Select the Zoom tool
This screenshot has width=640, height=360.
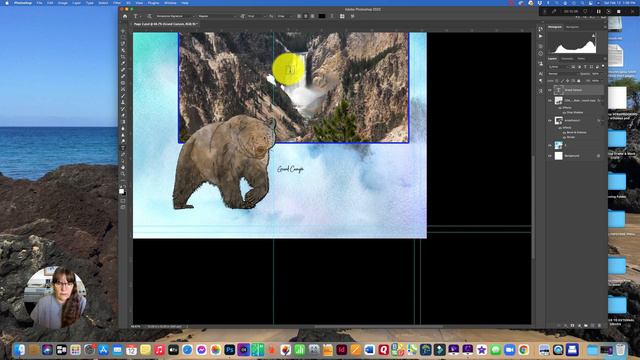pyautogui.click(x=123, y=174)
